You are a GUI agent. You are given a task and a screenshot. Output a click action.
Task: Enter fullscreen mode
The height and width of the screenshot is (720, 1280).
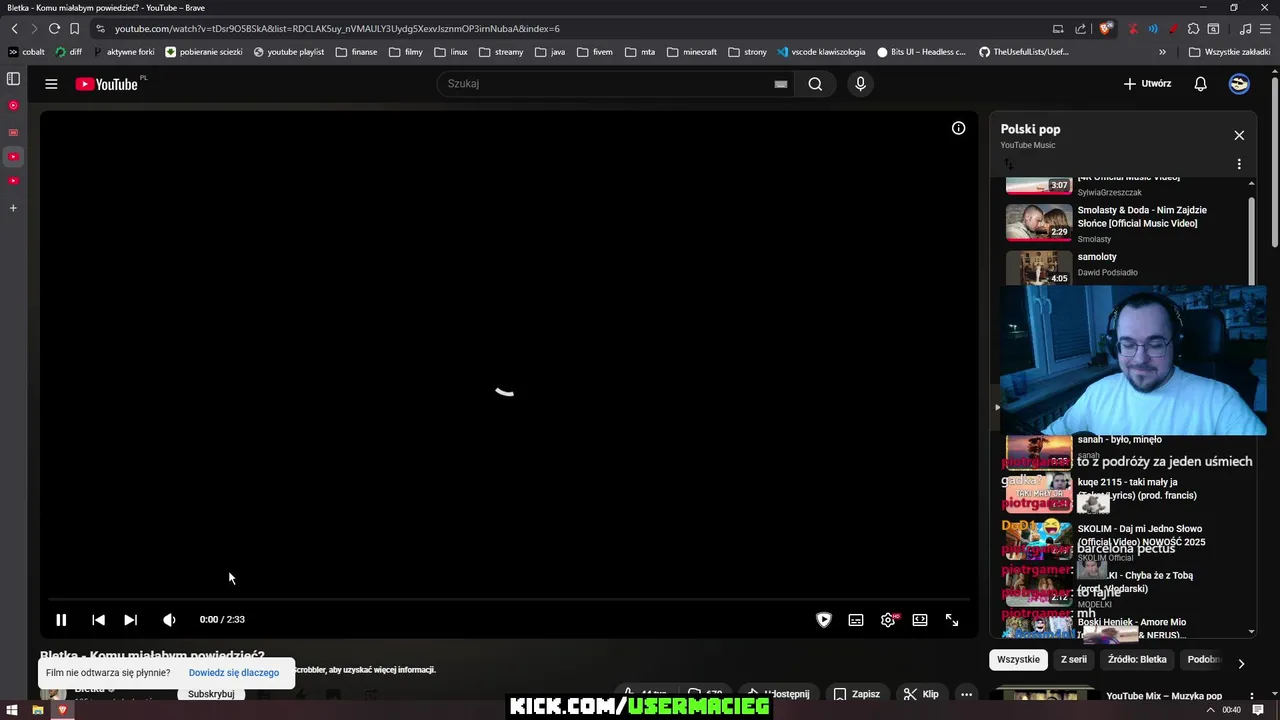[x=952, y=620]
